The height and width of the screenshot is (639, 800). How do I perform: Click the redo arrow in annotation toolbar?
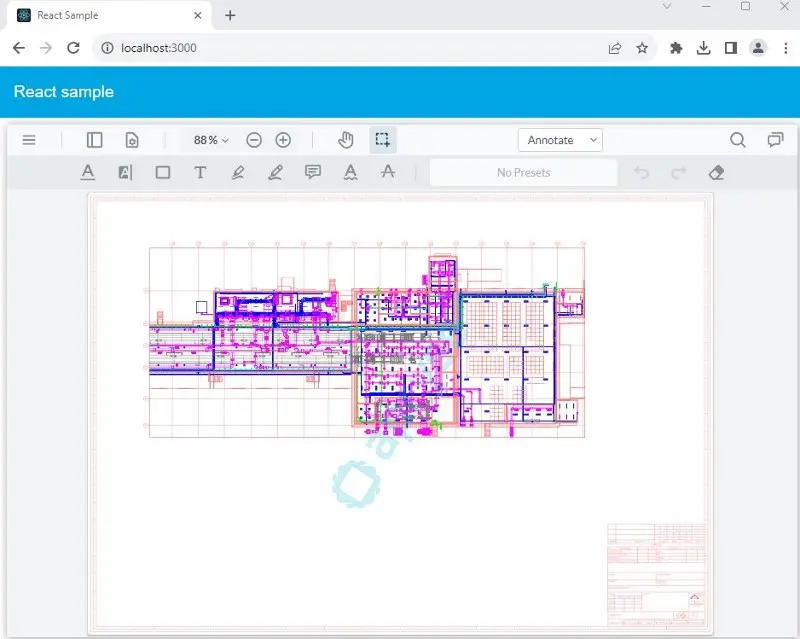point(679,173)
